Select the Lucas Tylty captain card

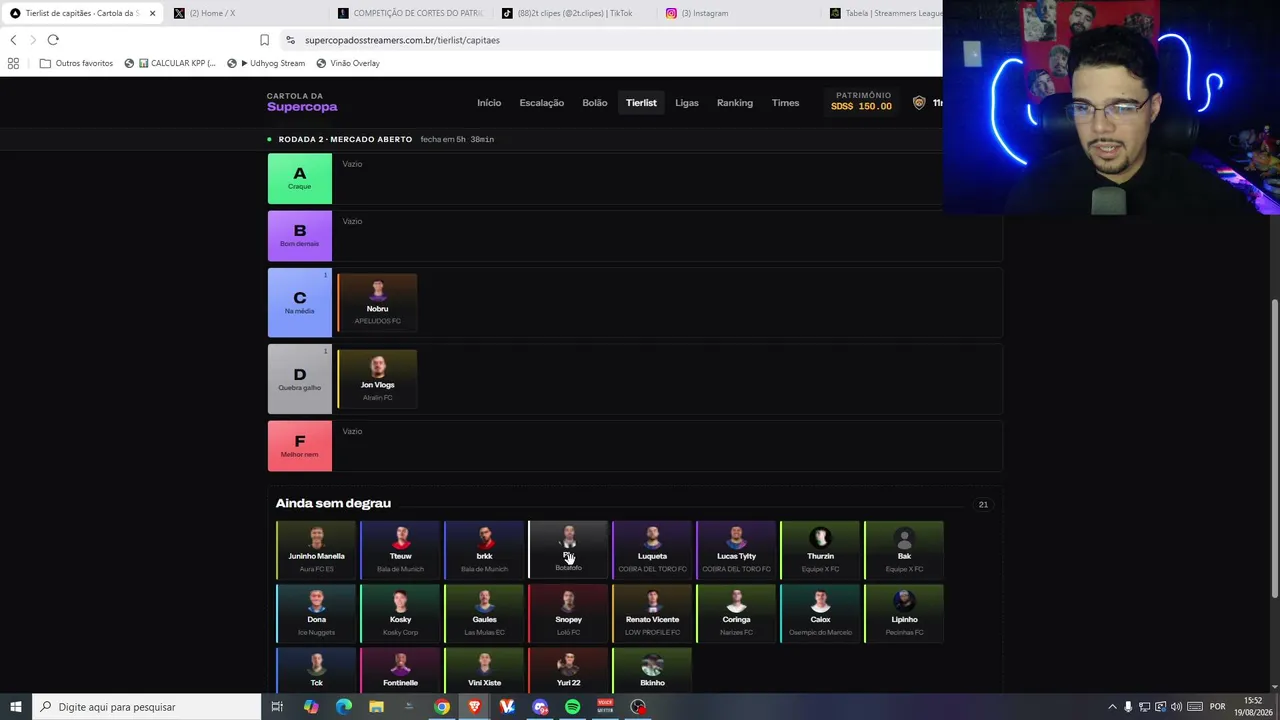click(736, 549)
